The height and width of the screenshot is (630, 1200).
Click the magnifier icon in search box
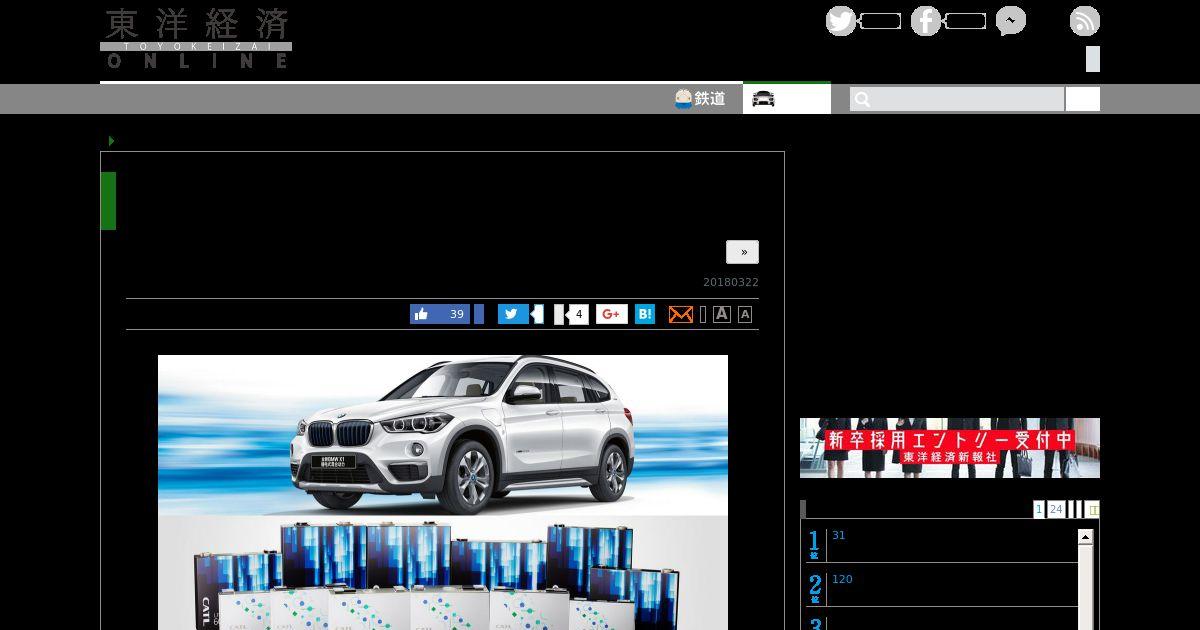(862, 99)
